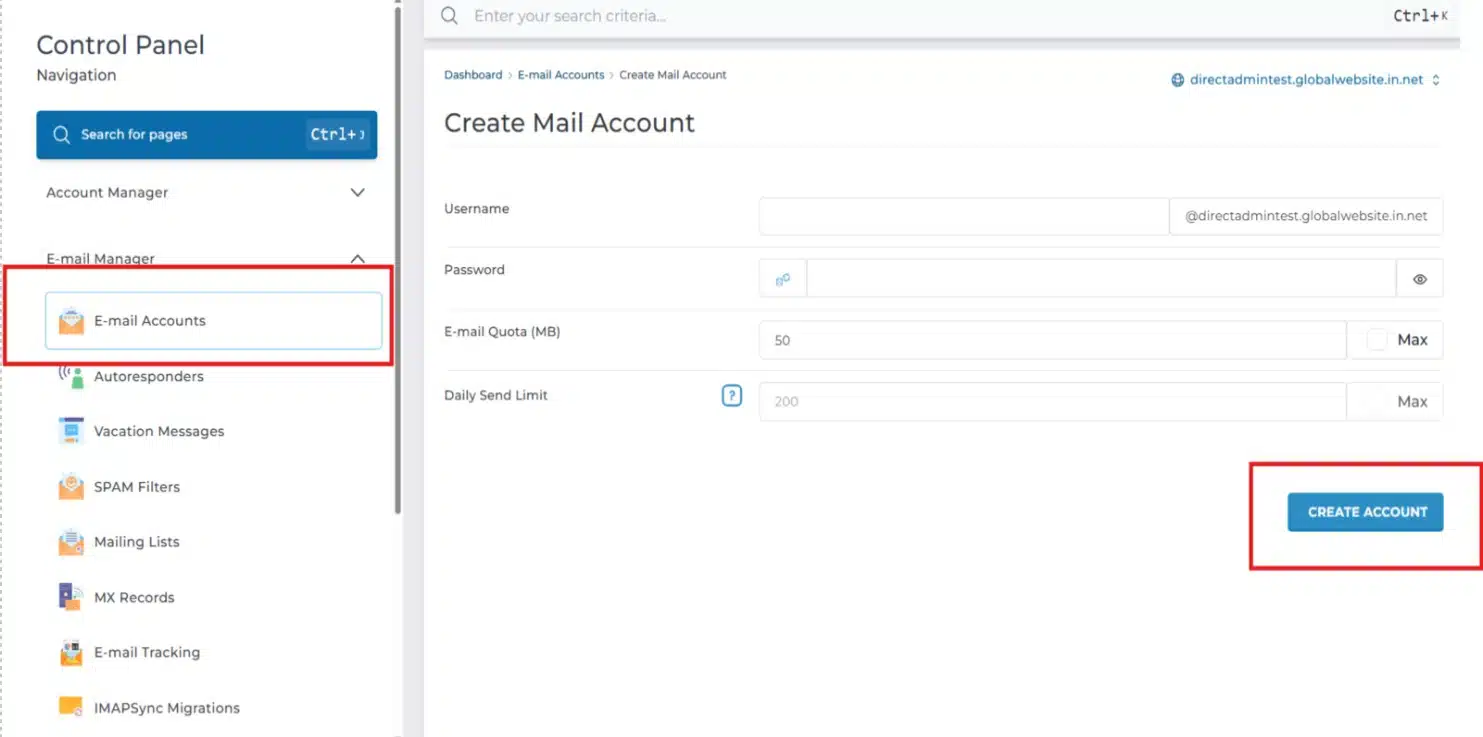The image size is (1483, 737).
Task: Click the search magnifier in the top bar
Action: (447, 16)
